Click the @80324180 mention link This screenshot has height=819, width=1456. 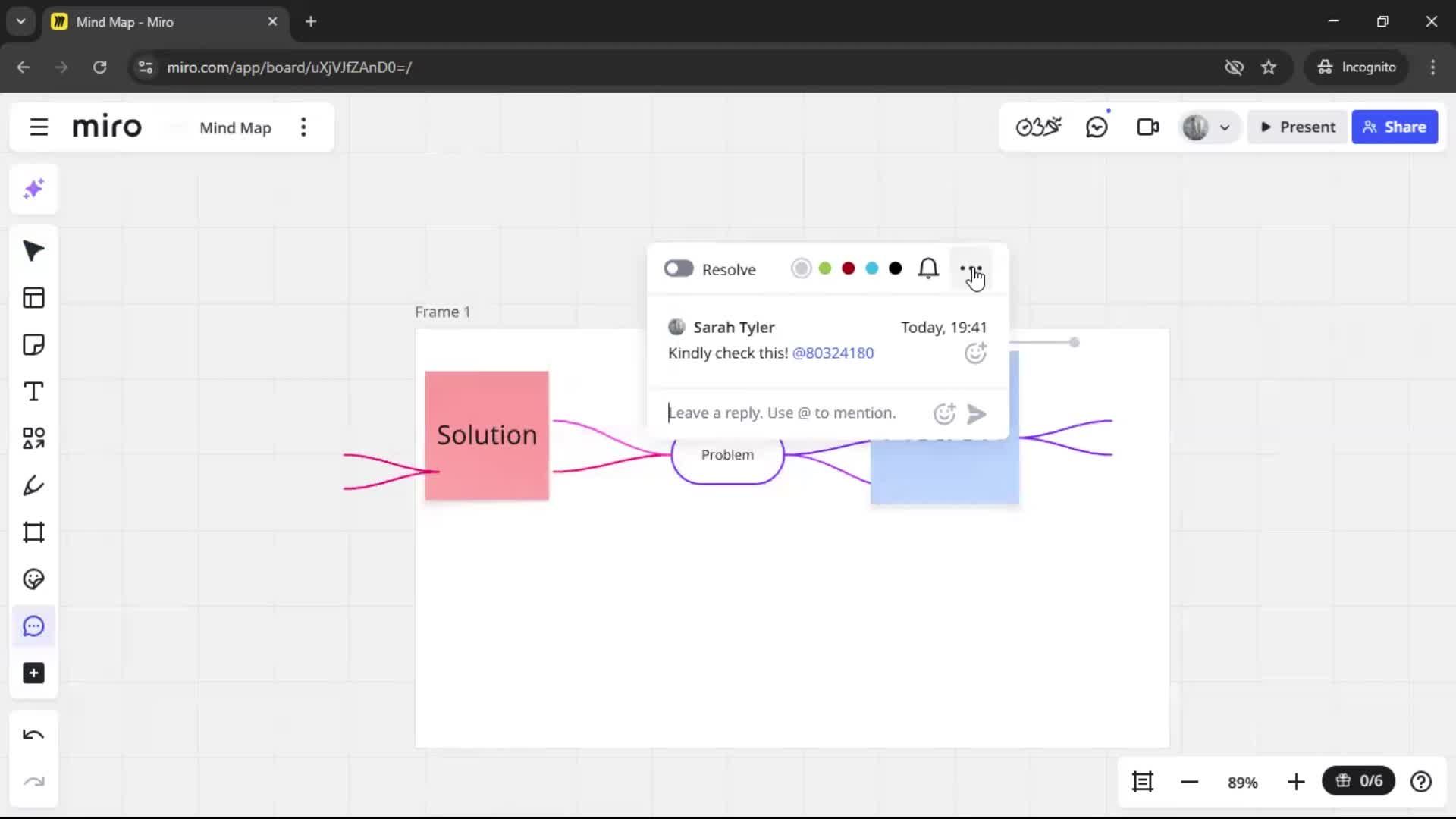[x=833, y=353]
